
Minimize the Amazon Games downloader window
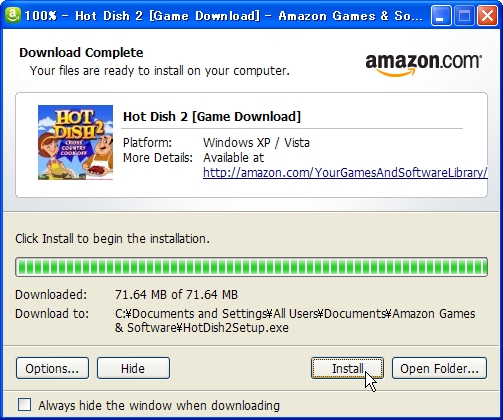pyautogui.click(x=441, y=15)
